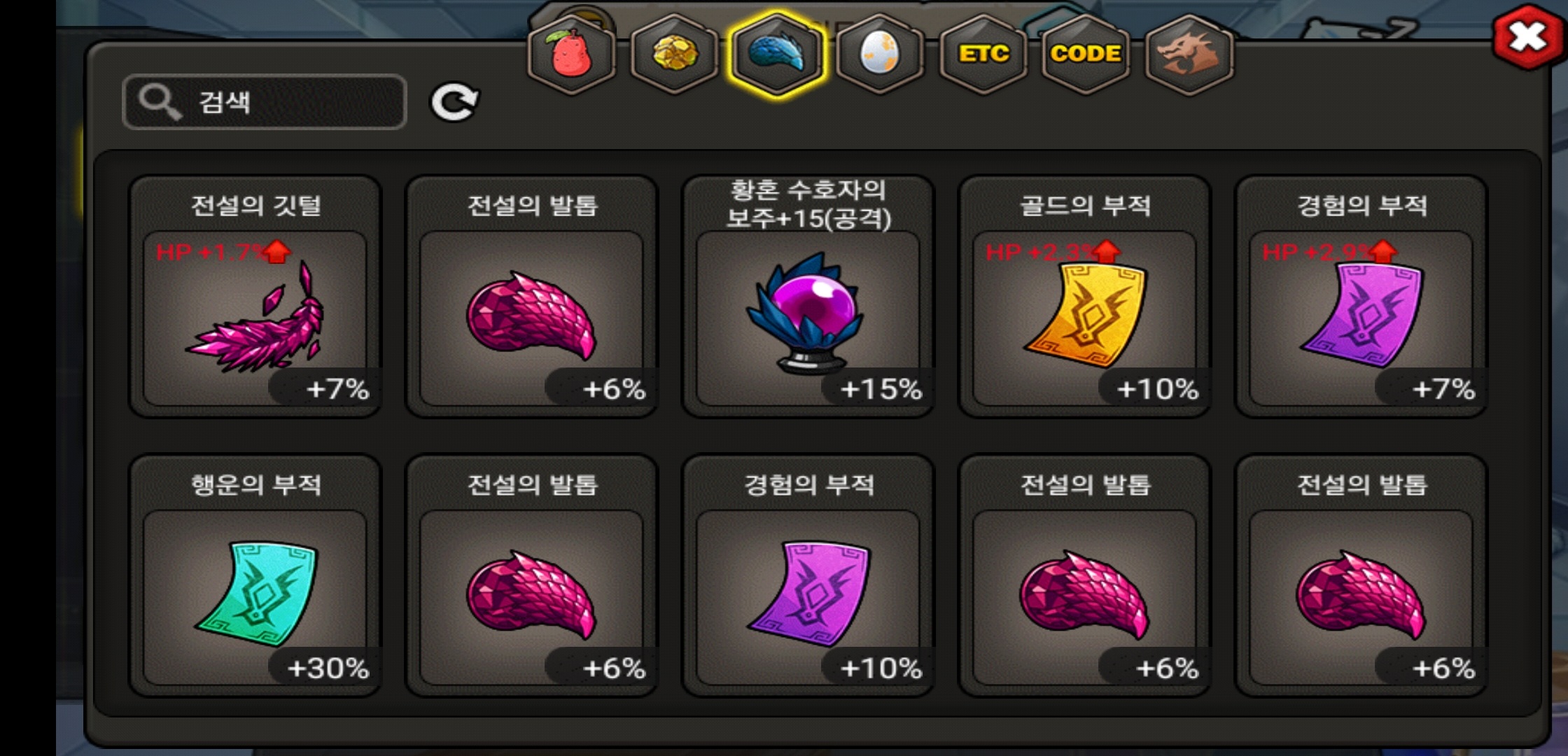Select the 경험의 부적 +10% charm
Image resolution: width=1568 pixels, height=756 pixels.
[808, 576]
